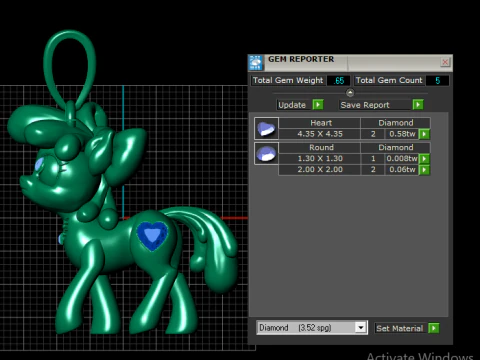The image size is (480, 360).
Task: Click green arrow on 0.008tw row
Action: [x=424, y=159]
